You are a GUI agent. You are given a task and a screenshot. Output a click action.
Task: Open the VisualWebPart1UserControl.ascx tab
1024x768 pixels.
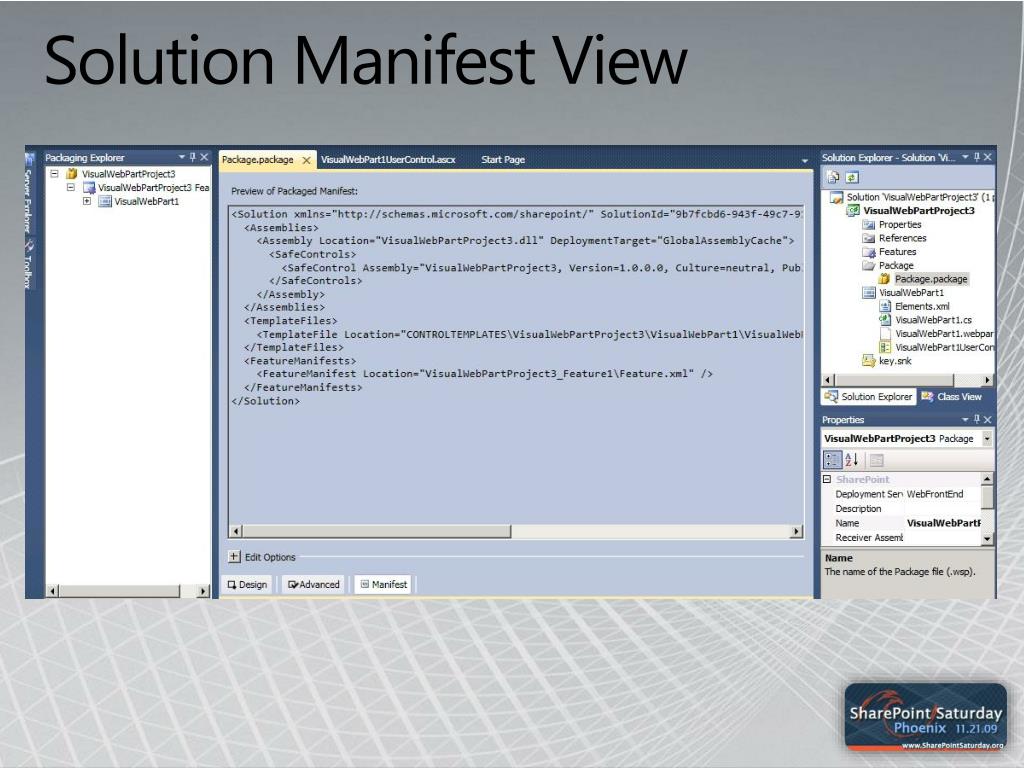tap(388, 159)
